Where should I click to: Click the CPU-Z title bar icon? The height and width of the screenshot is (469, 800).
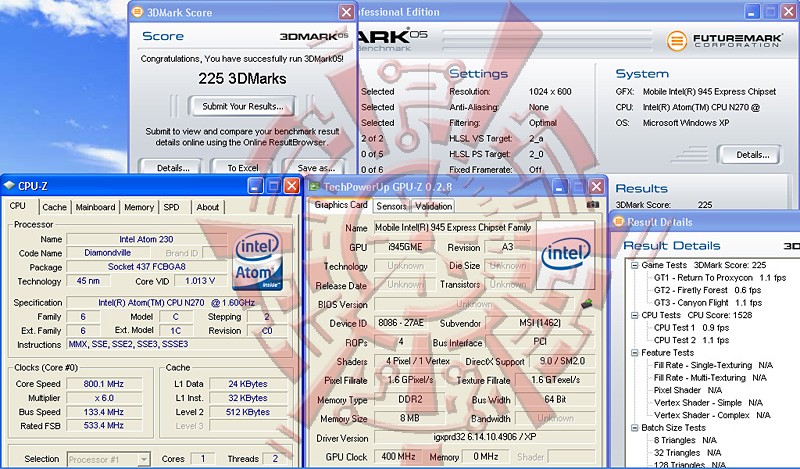(9, 186)
